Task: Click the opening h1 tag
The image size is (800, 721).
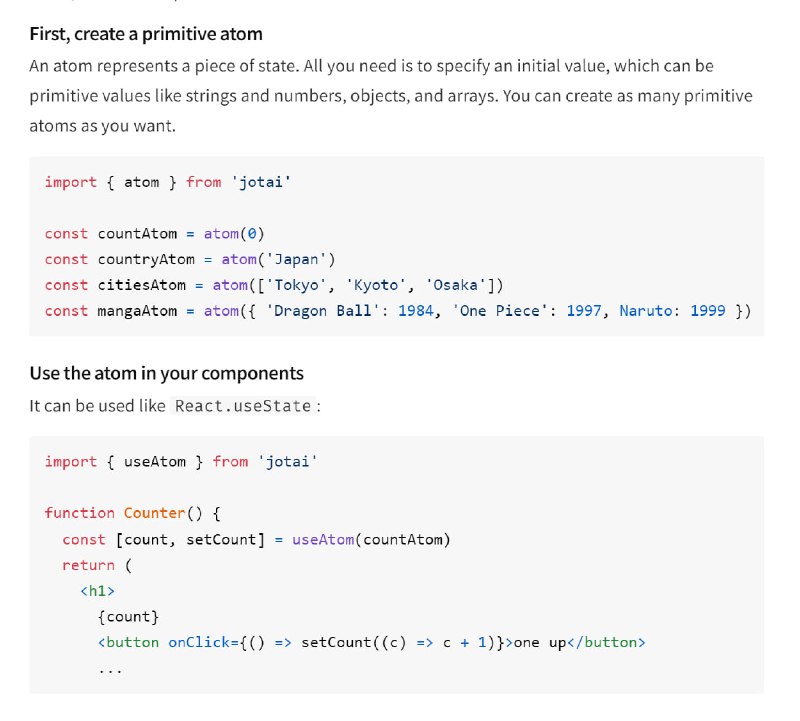Action: [97, 591]
